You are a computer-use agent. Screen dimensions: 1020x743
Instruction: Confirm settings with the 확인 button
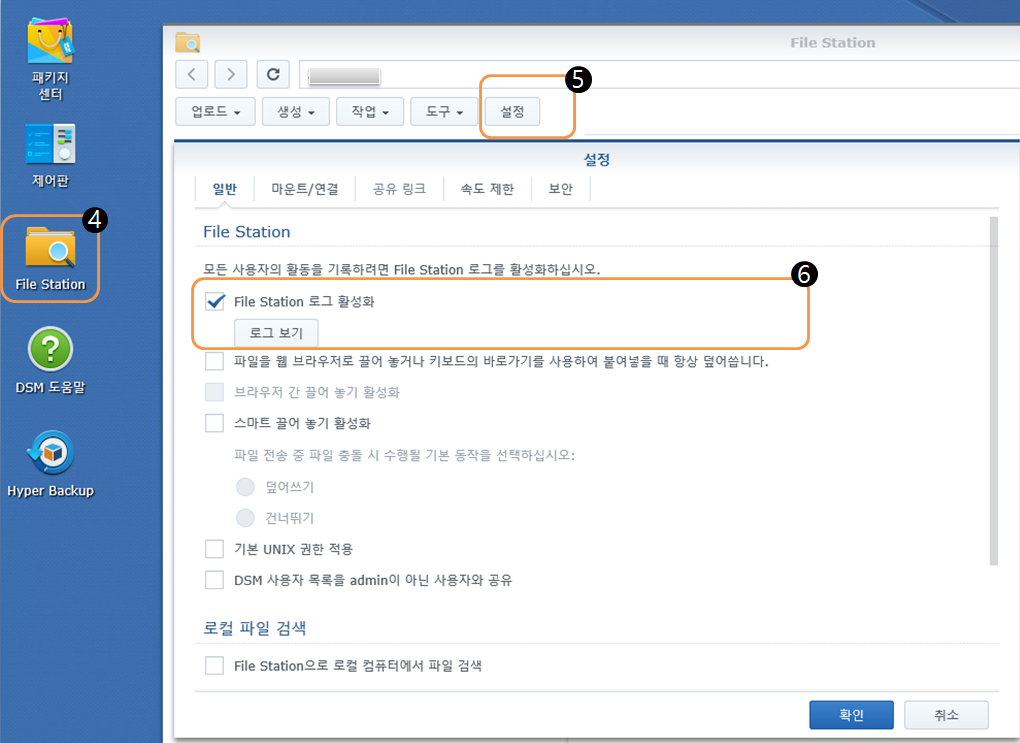[x=851, y=715]
